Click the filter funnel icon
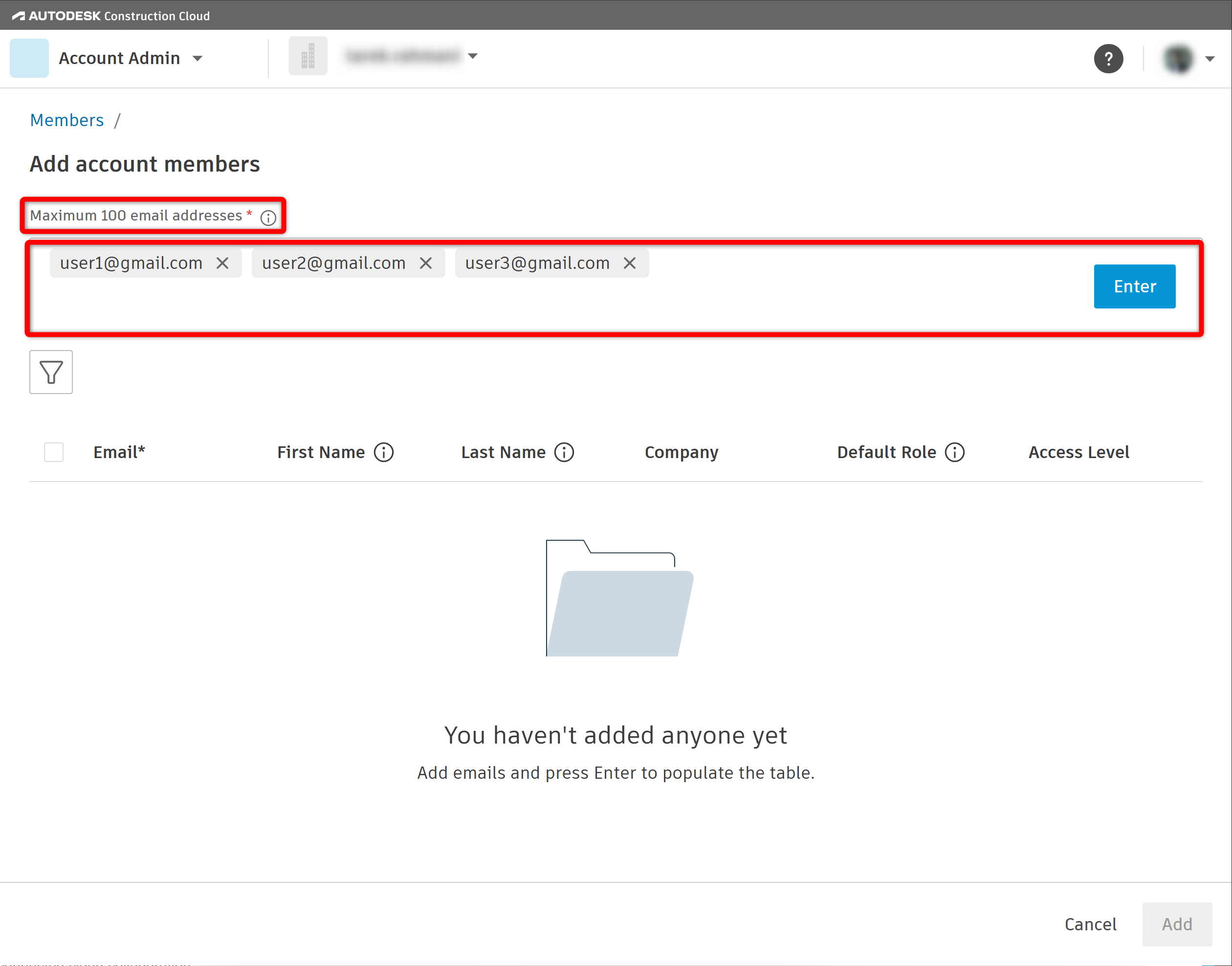The width and height of the screenshot is (1232, 966). pos(51,372)
